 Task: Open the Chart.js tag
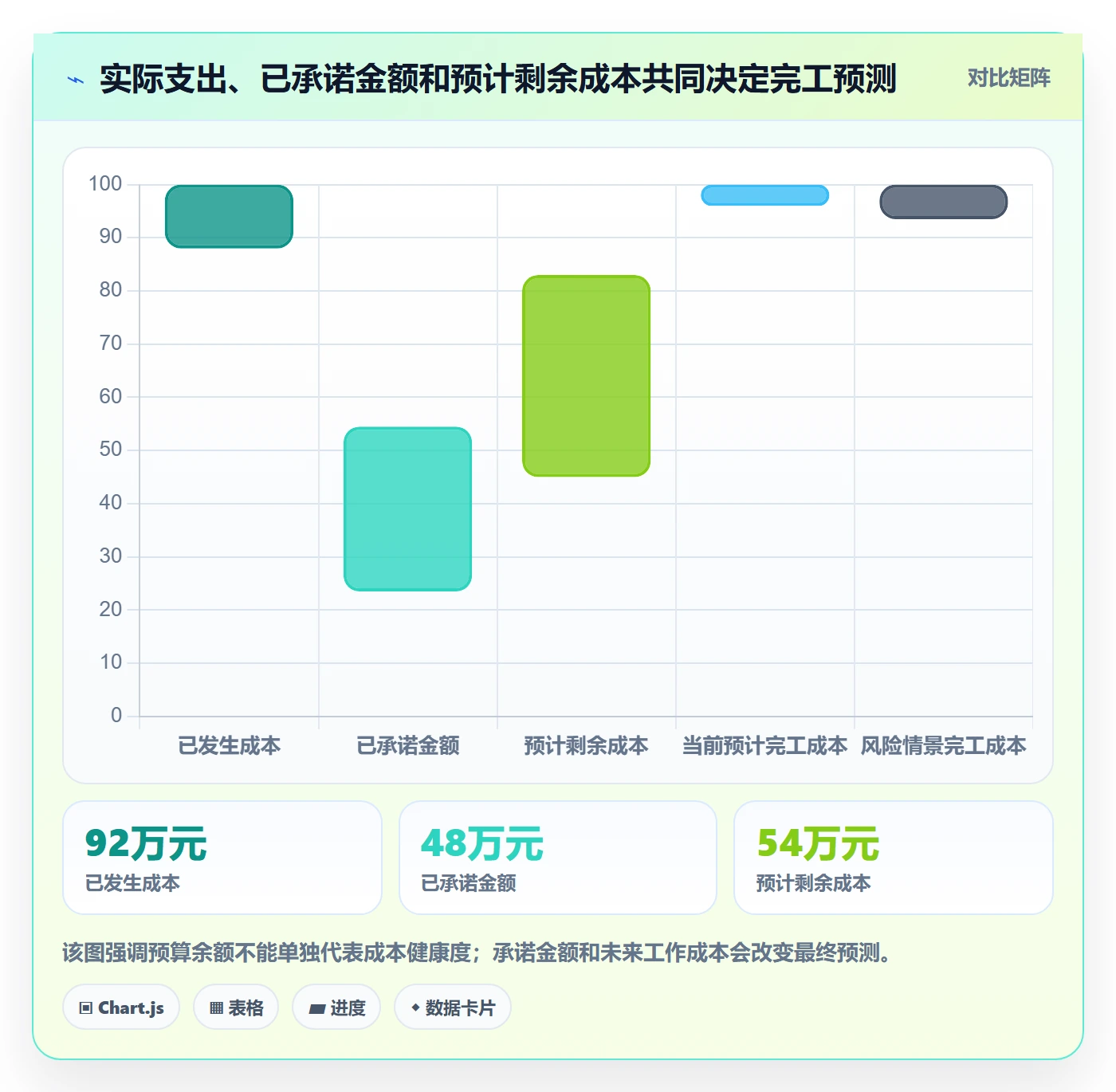point(121,1008)
